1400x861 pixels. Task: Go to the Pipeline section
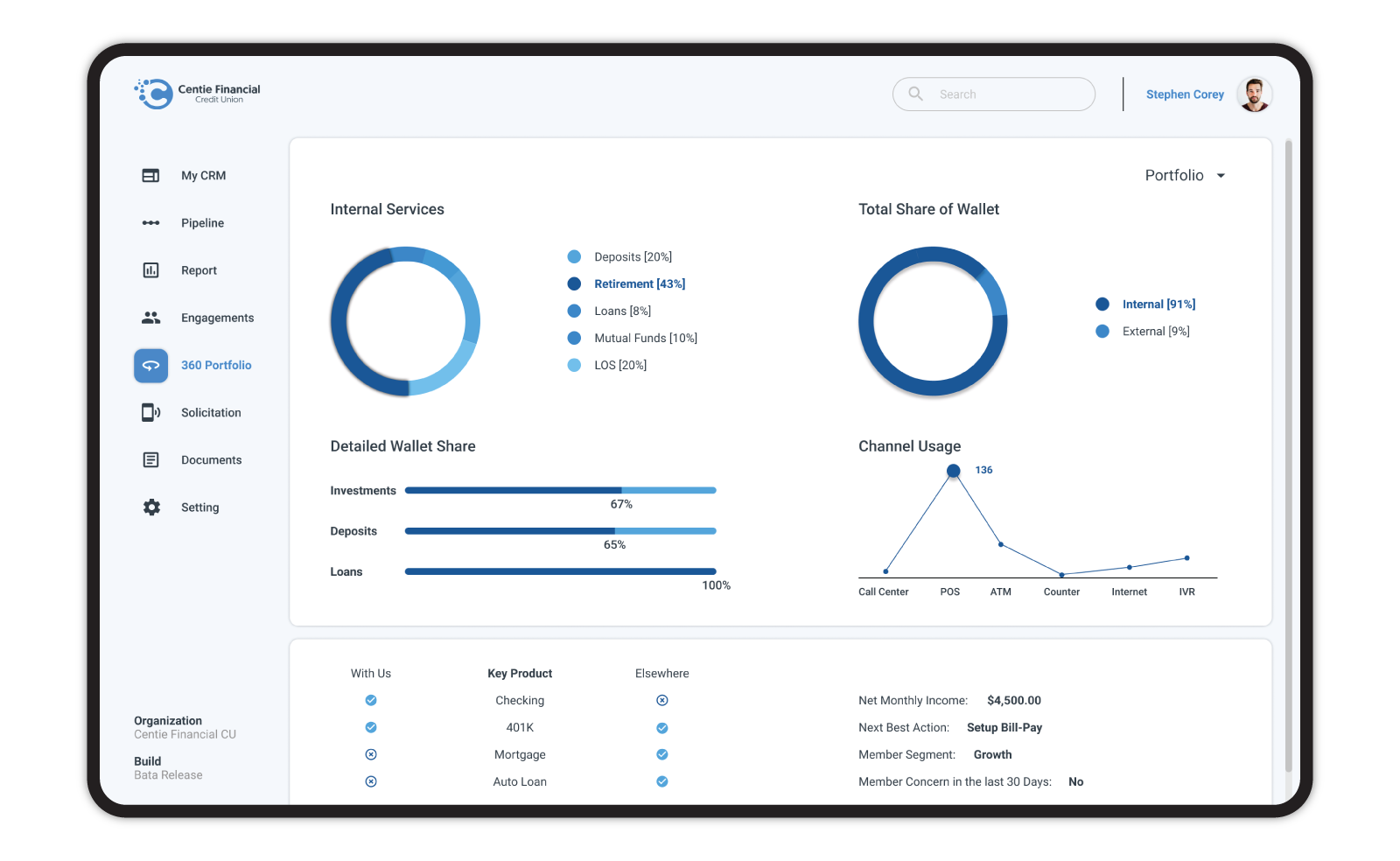pos(202,223)
